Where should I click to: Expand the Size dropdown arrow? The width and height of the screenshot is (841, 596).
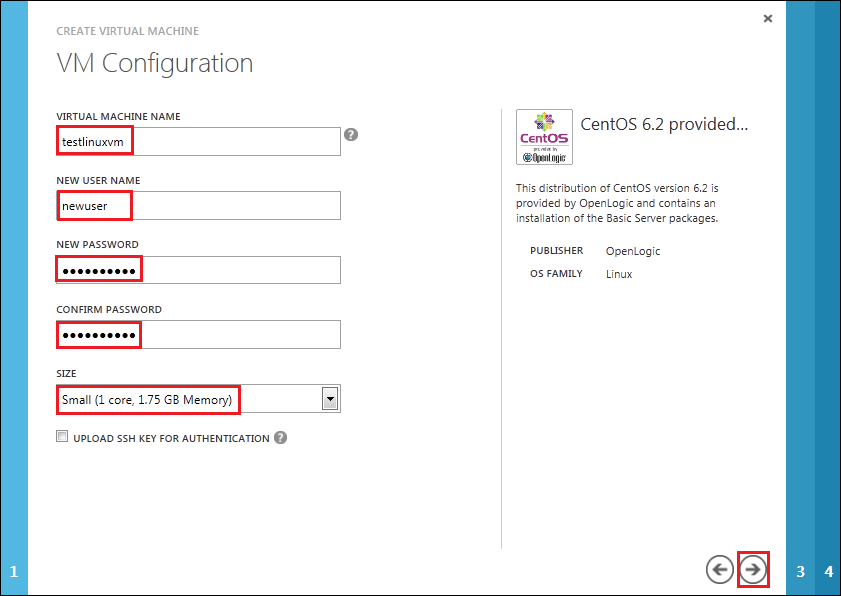[330, 399]
